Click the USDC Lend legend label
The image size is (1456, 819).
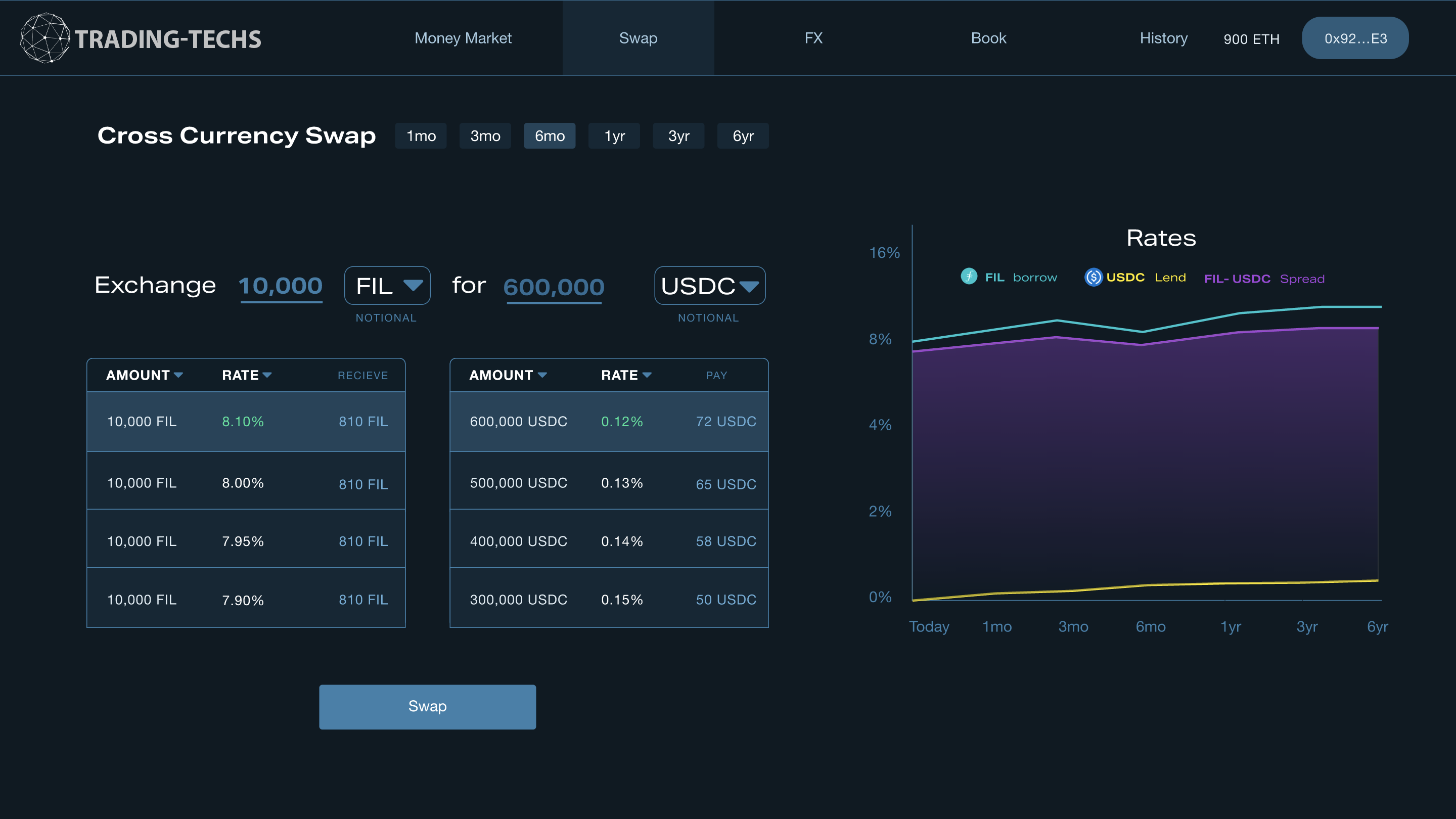tap(1146, 278)
